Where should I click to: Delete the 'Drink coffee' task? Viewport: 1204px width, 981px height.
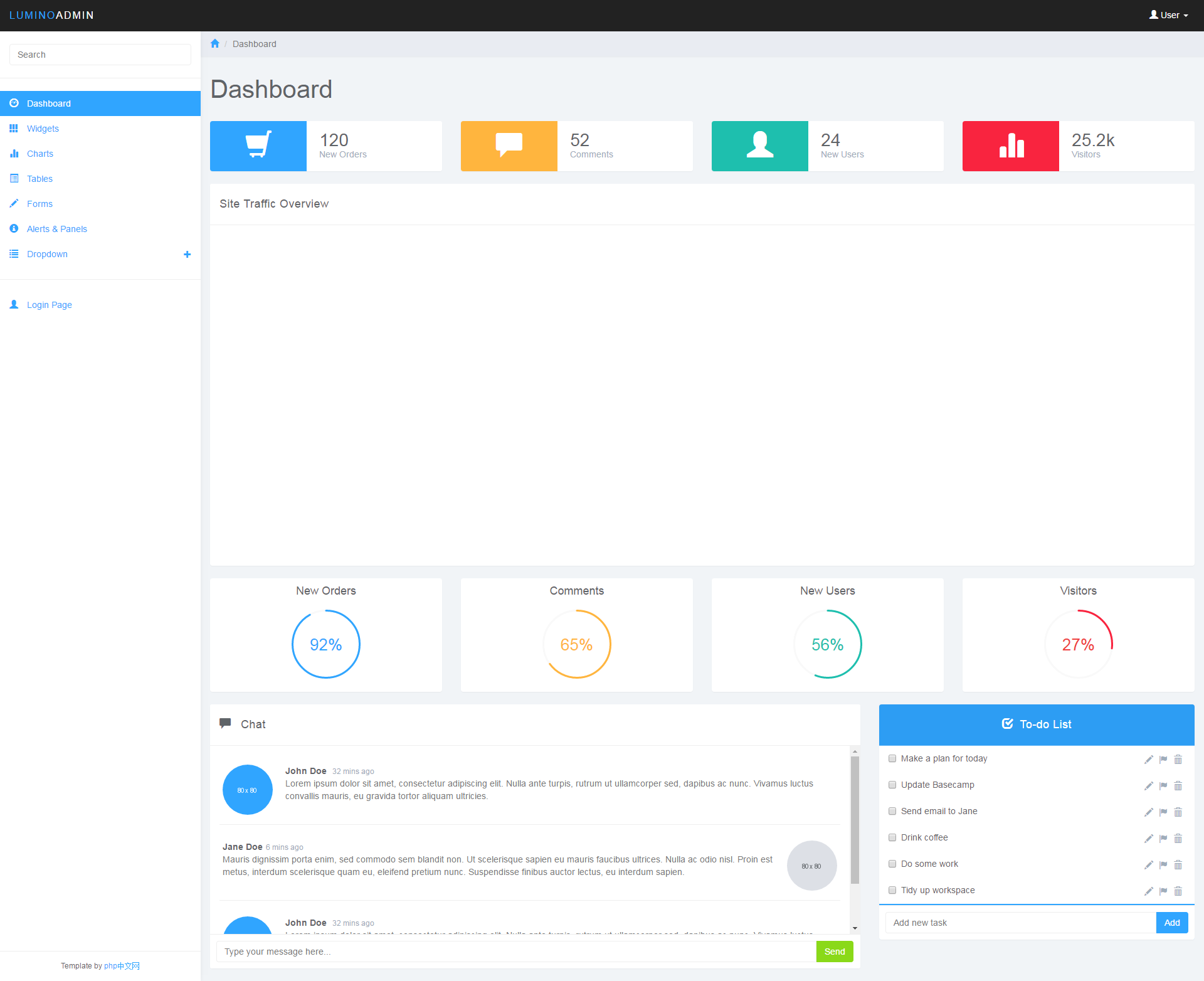(1178, 839)
